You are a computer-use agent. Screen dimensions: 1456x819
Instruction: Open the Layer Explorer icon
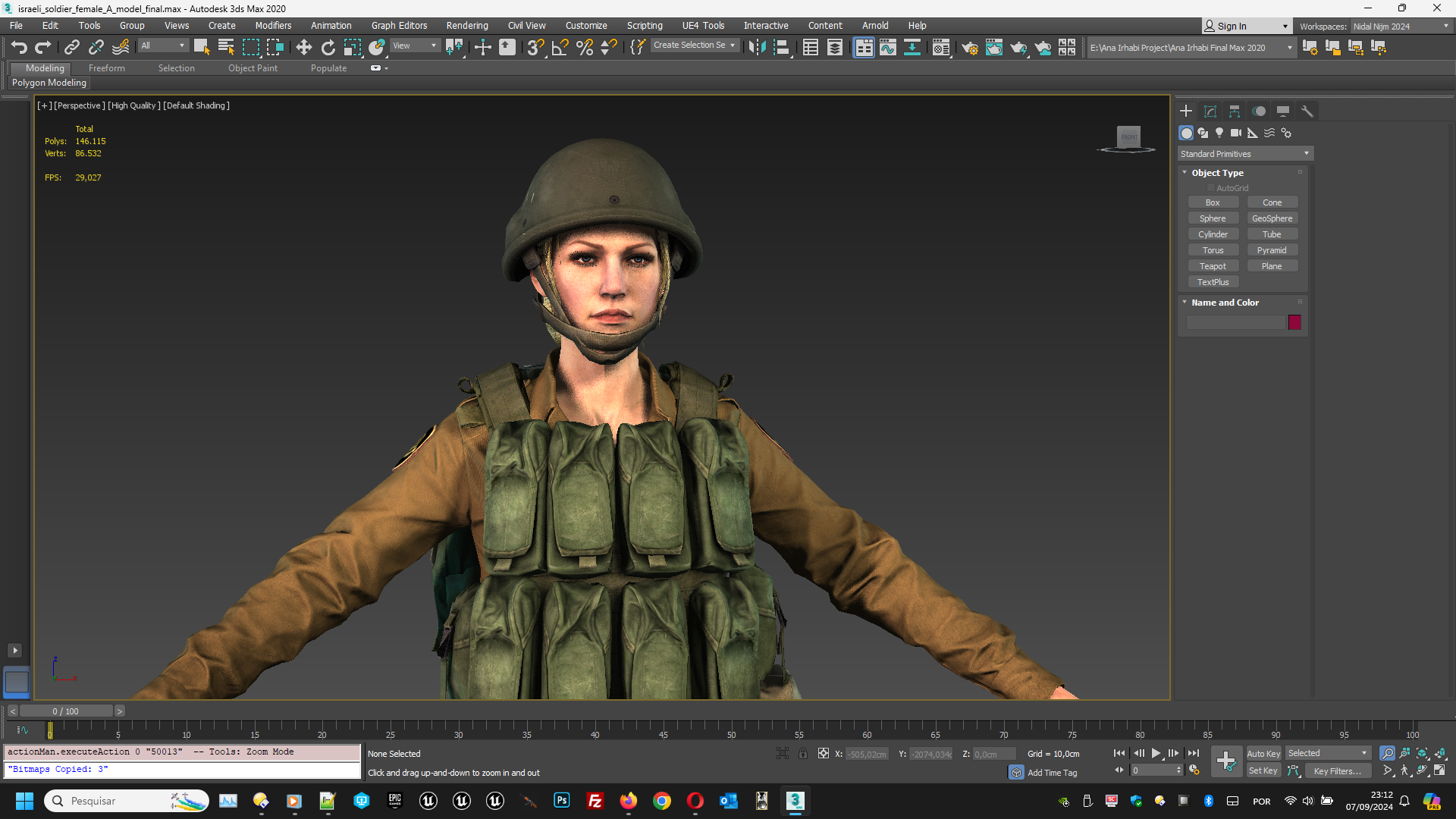[x=835, y=47]
